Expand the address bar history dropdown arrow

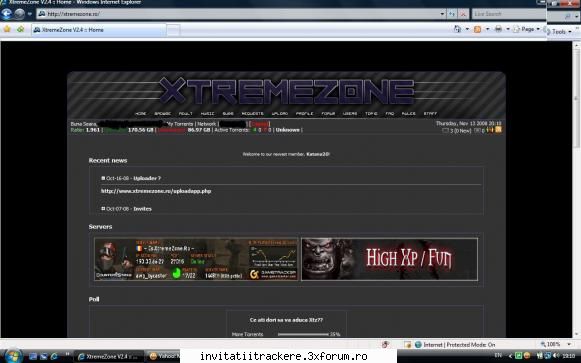click(442, 14)
